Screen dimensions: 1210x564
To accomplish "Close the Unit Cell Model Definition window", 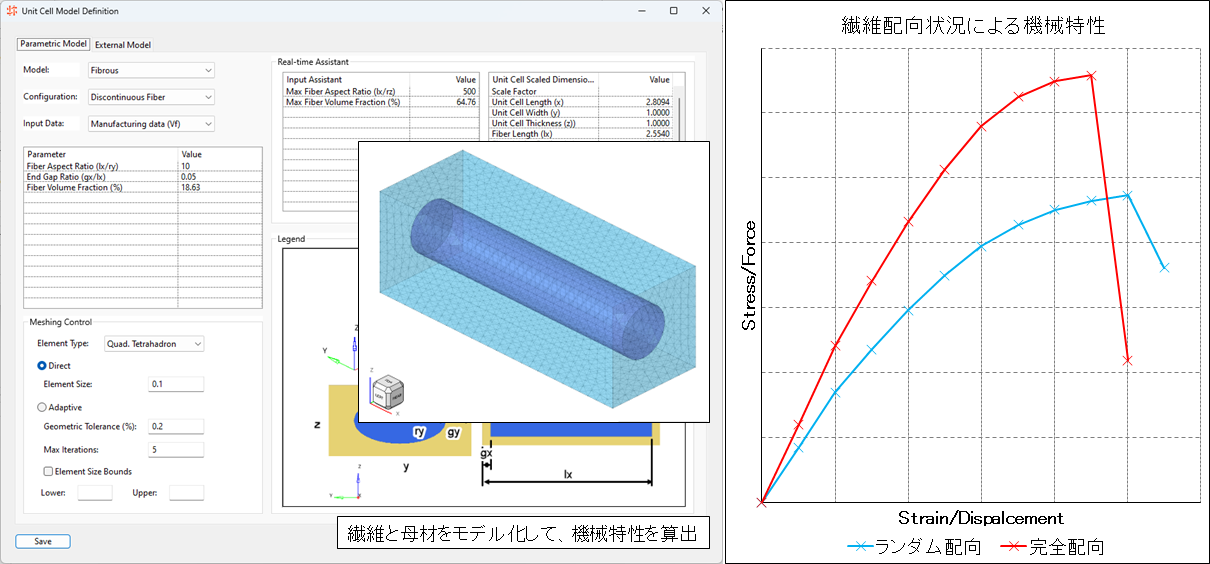I will tap(704, 11).
